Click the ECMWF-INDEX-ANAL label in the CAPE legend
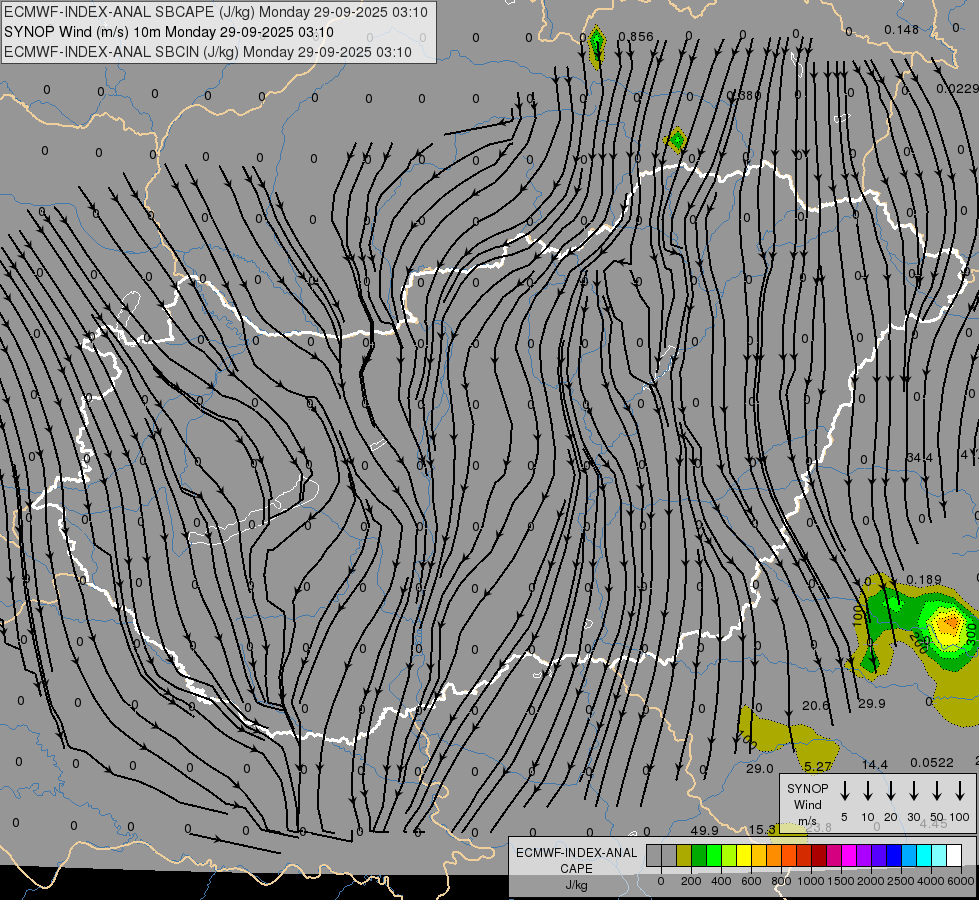This screenshot has height=900, width=979. coord(576,853)
